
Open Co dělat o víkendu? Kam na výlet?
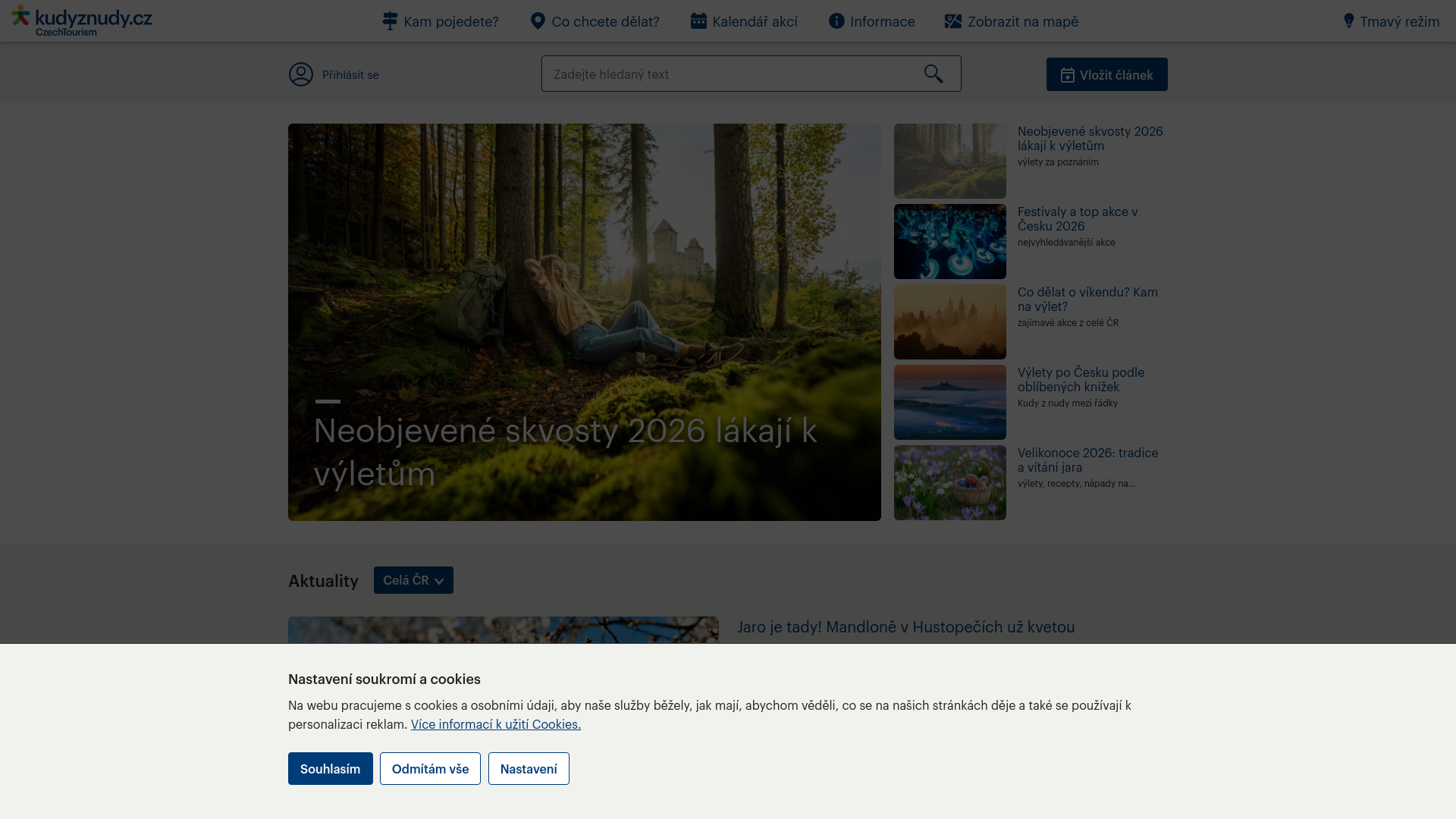click(1087, 299)
